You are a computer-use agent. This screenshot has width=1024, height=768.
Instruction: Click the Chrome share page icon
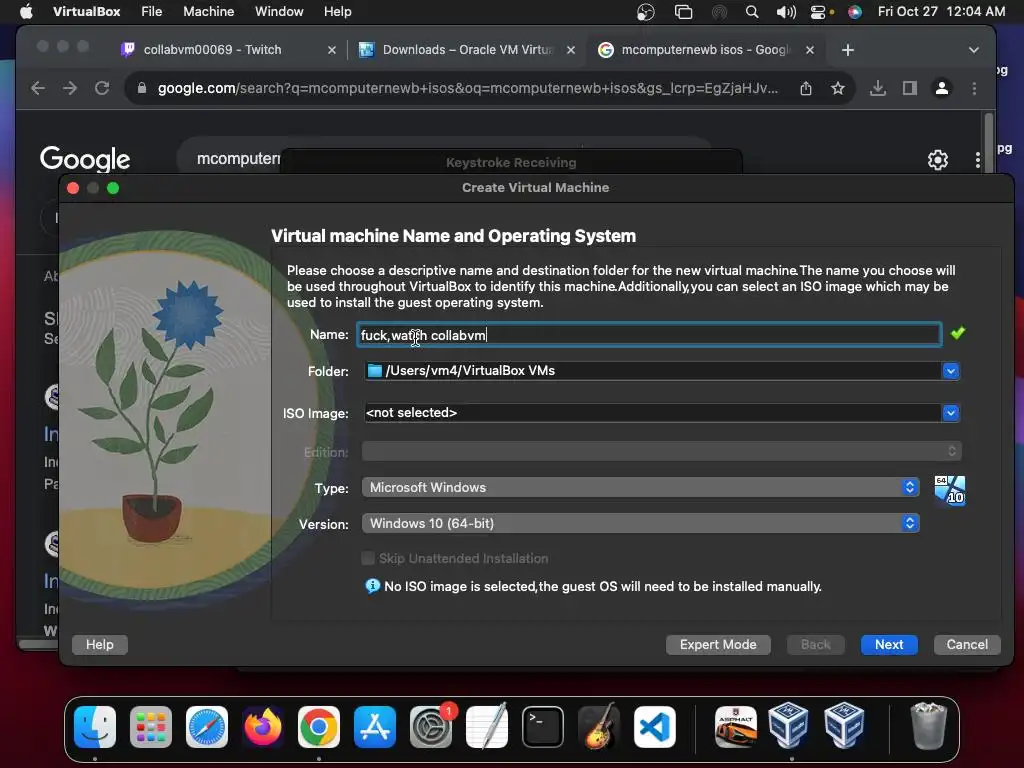point(806,88)
